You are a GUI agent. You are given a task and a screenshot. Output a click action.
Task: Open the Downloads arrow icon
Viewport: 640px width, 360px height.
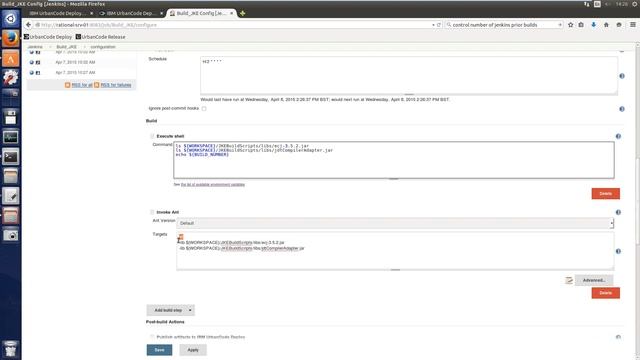[x=593, y=25]
